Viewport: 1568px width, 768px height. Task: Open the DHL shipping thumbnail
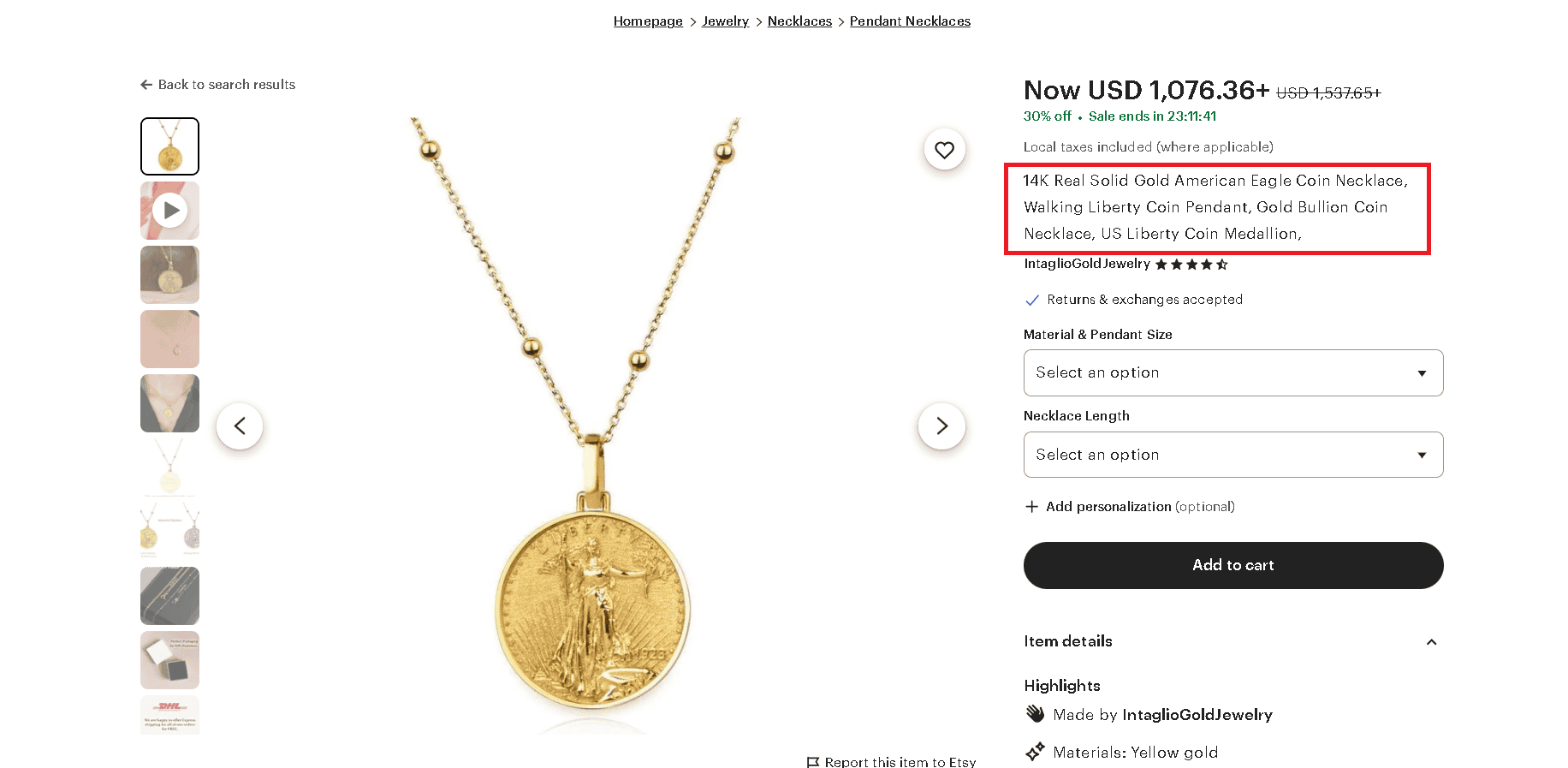[169, 715]
